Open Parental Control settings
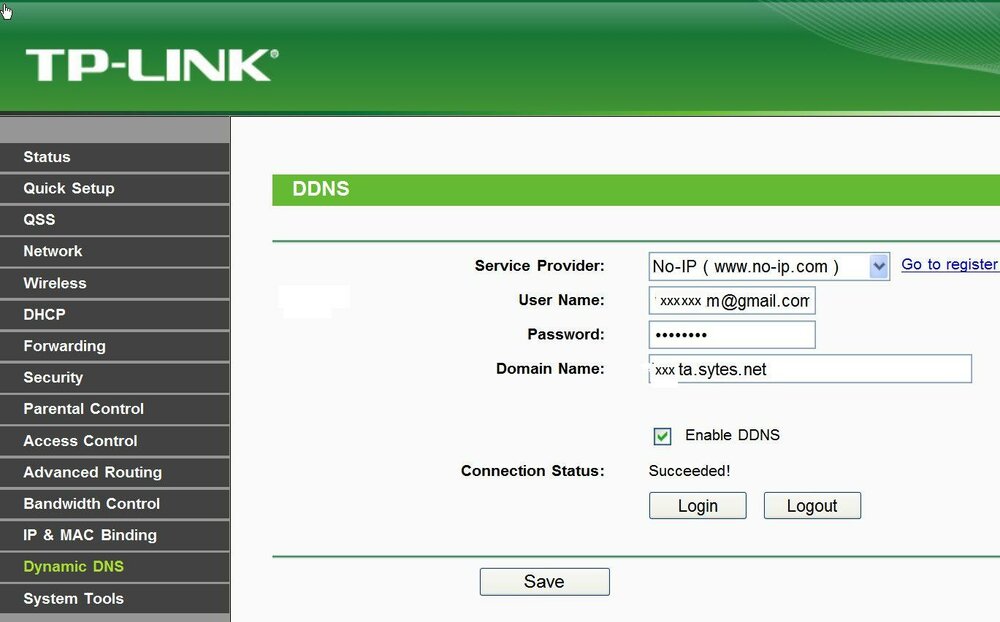1000x622 pixels. coord(83,409)
